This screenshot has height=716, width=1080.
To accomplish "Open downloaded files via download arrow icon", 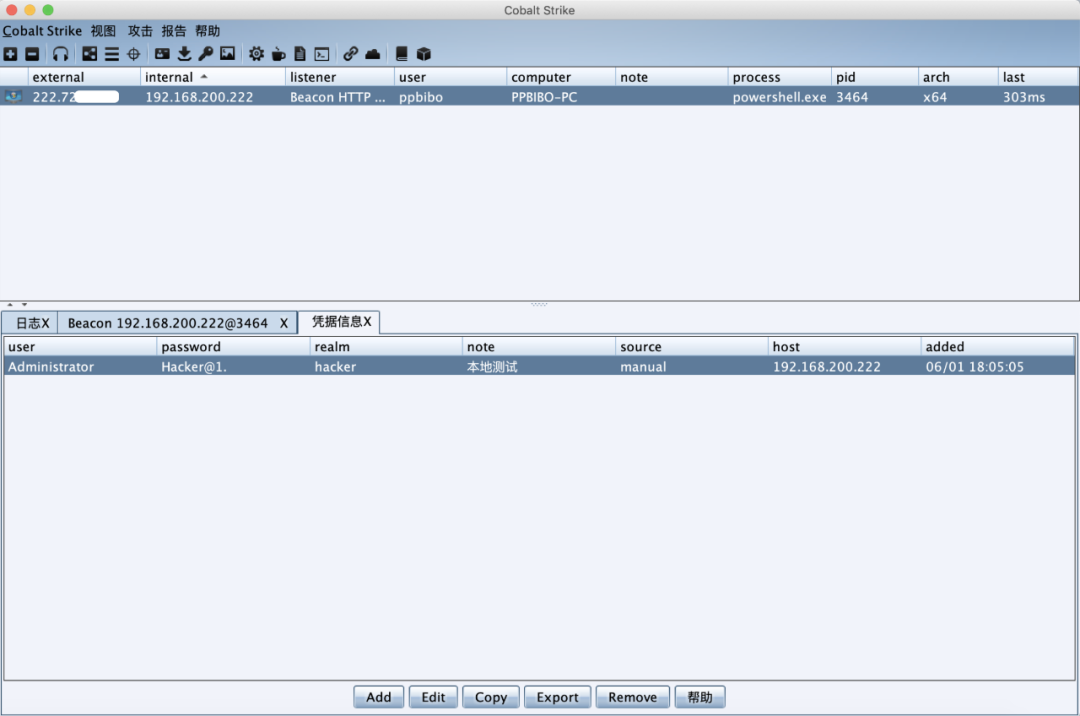I will (x=184, y=54).
